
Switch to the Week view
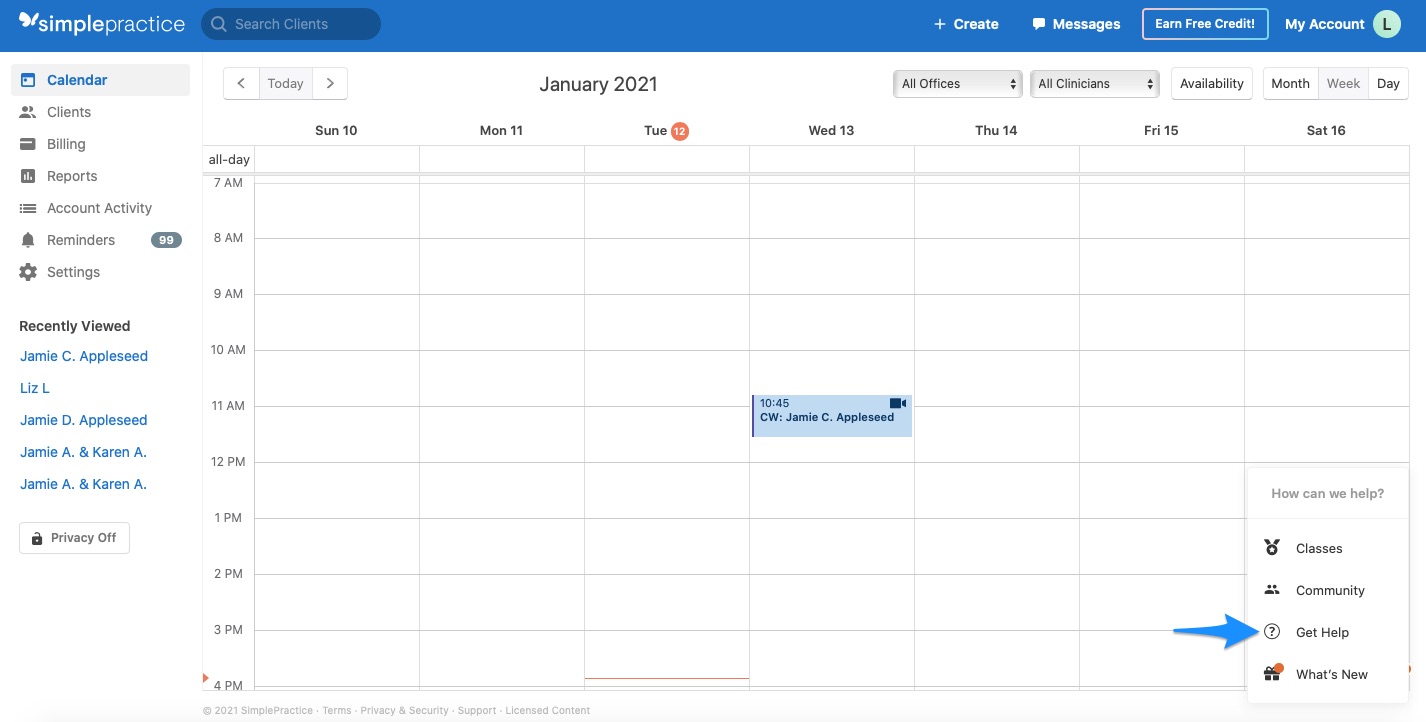click(1343, 84)
